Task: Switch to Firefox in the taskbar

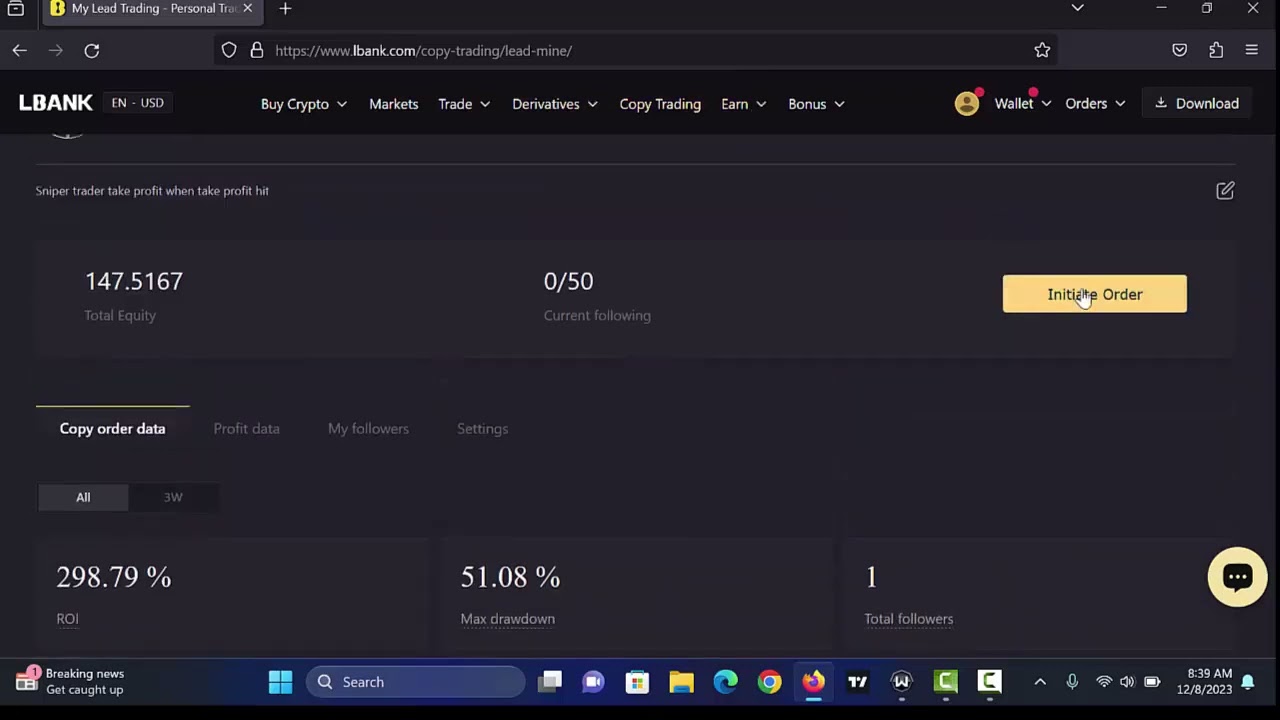Action: click(x=813, y=682)
